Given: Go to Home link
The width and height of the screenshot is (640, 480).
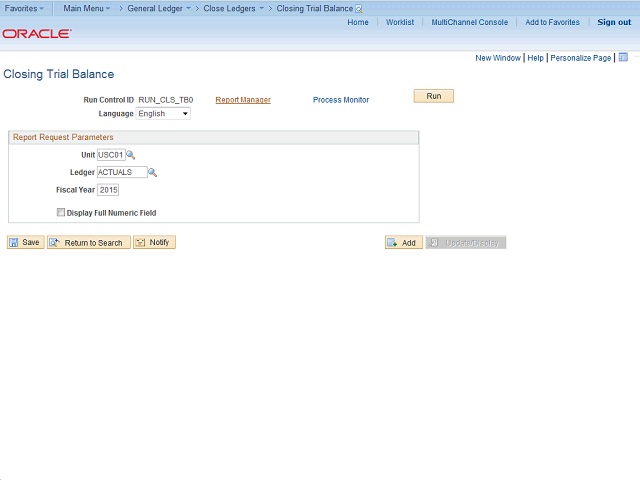Looking at the screenshot, I should click(x=358, y=22).
